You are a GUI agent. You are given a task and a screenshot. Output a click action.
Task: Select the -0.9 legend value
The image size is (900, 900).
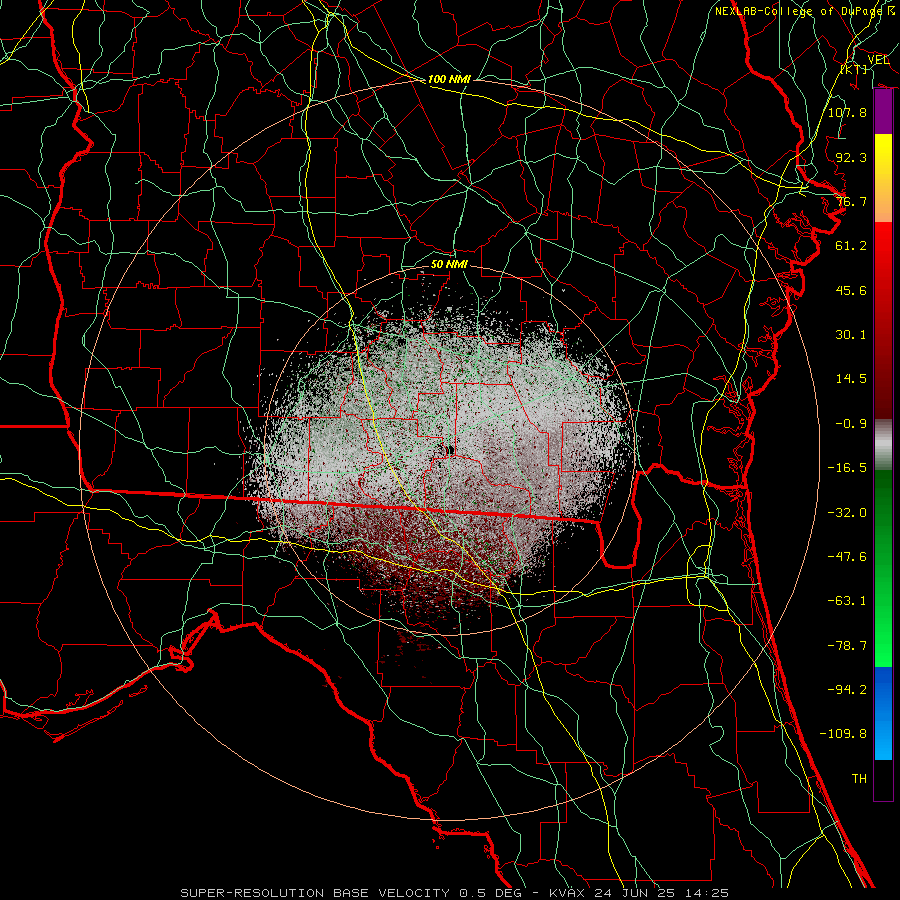tap(851, 424)
